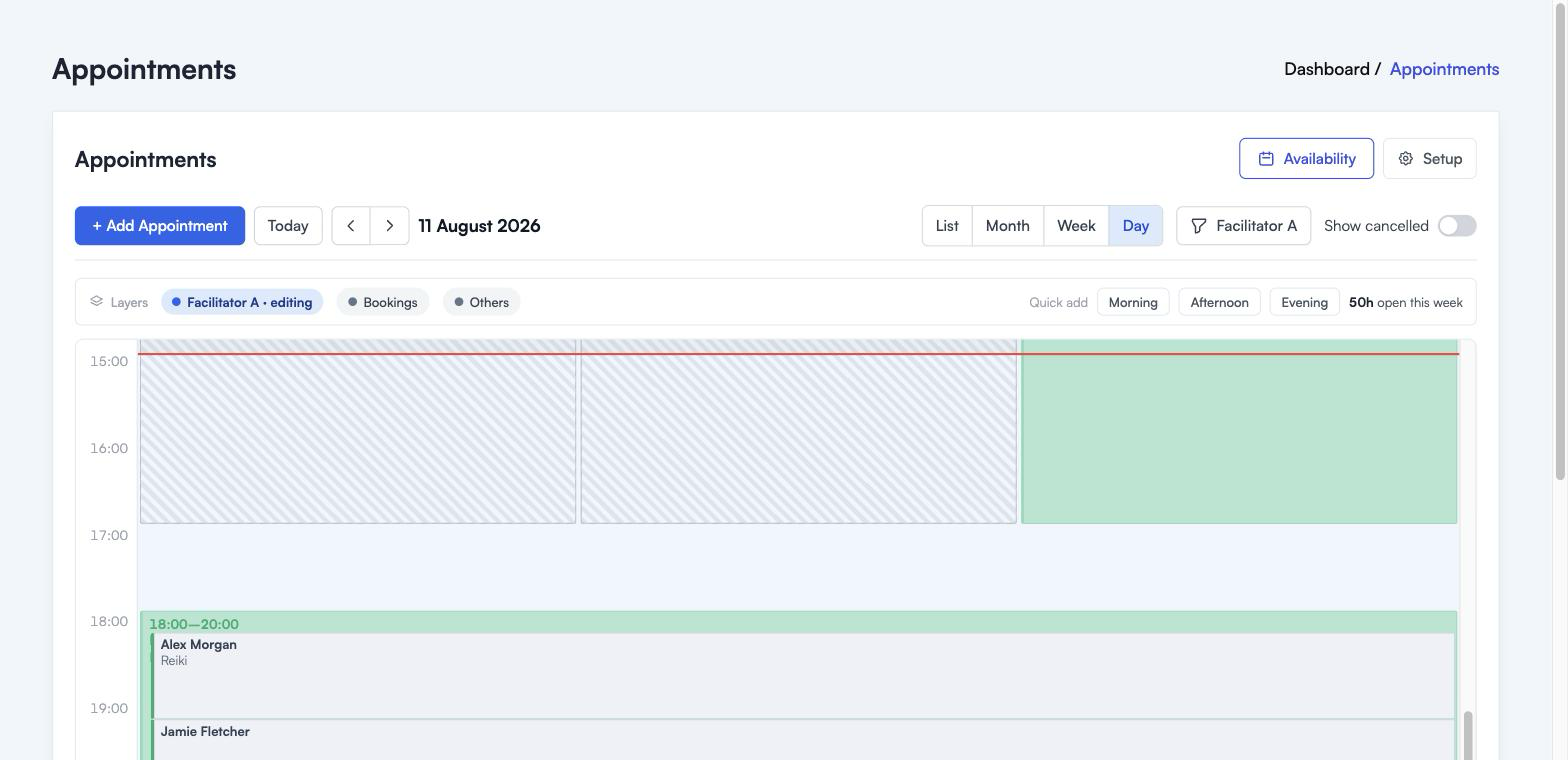Click the page vertical scrollbar thumb

click(1560, 240)
